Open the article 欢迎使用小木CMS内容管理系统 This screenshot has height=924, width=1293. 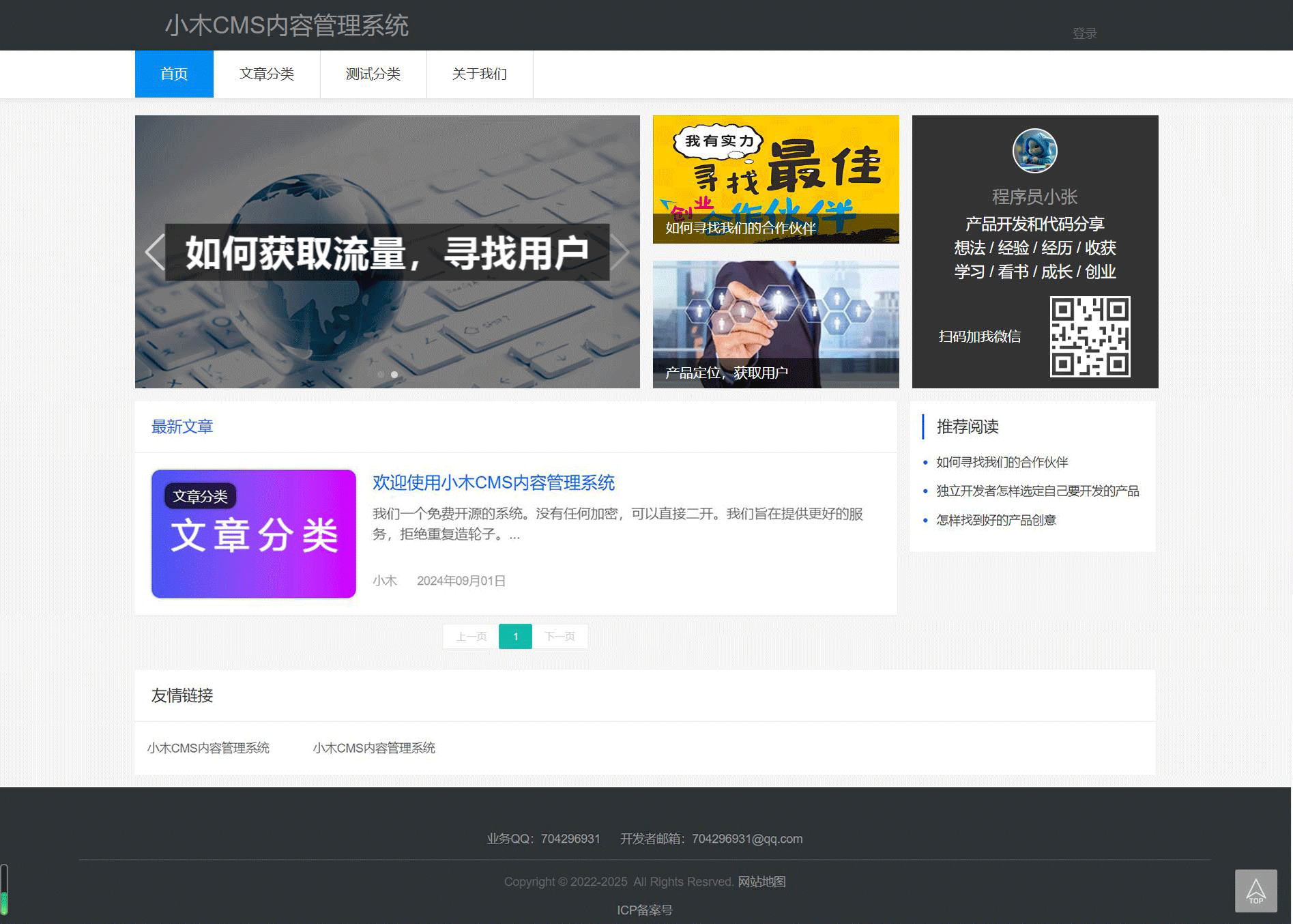pos(493,482)
